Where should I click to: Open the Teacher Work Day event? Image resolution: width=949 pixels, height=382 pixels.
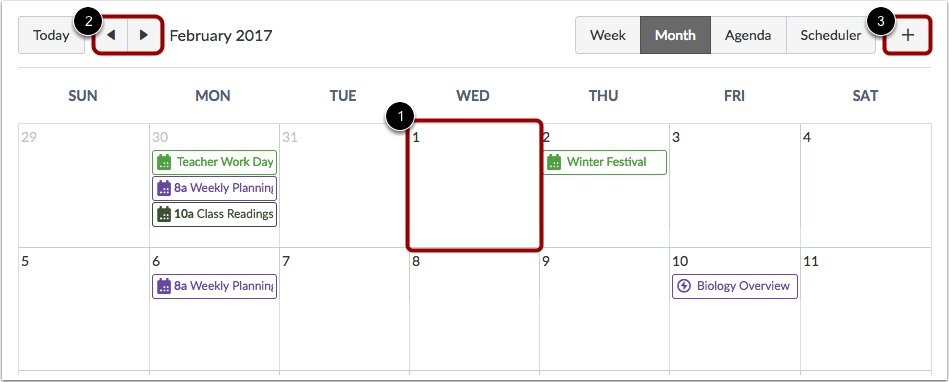coord(214,162)
